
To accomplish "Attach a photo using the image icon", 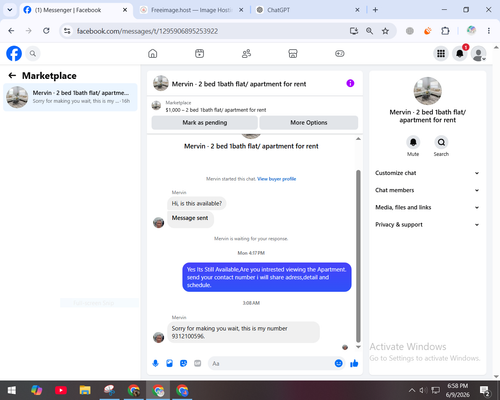I will (169, 363).
